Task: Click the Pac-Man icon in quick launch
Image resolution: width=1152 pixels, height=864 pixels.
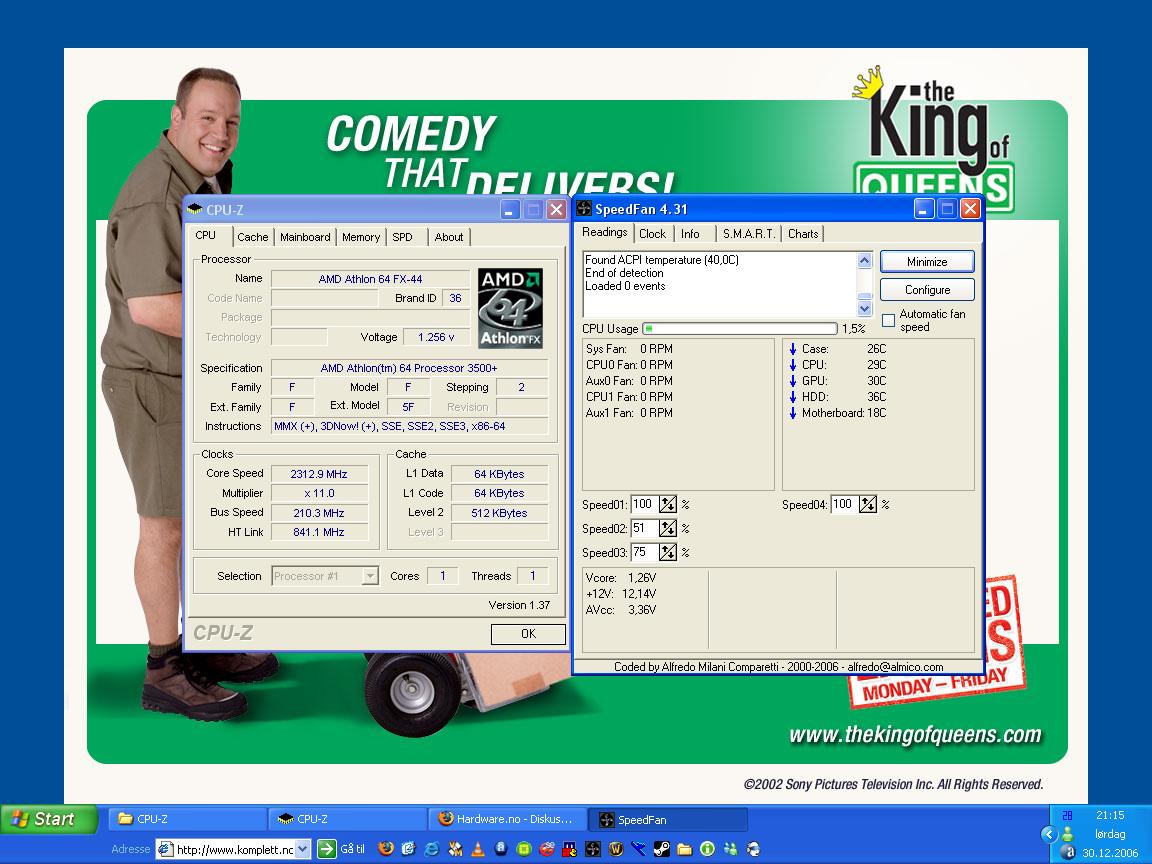Action: pos(569,849)
